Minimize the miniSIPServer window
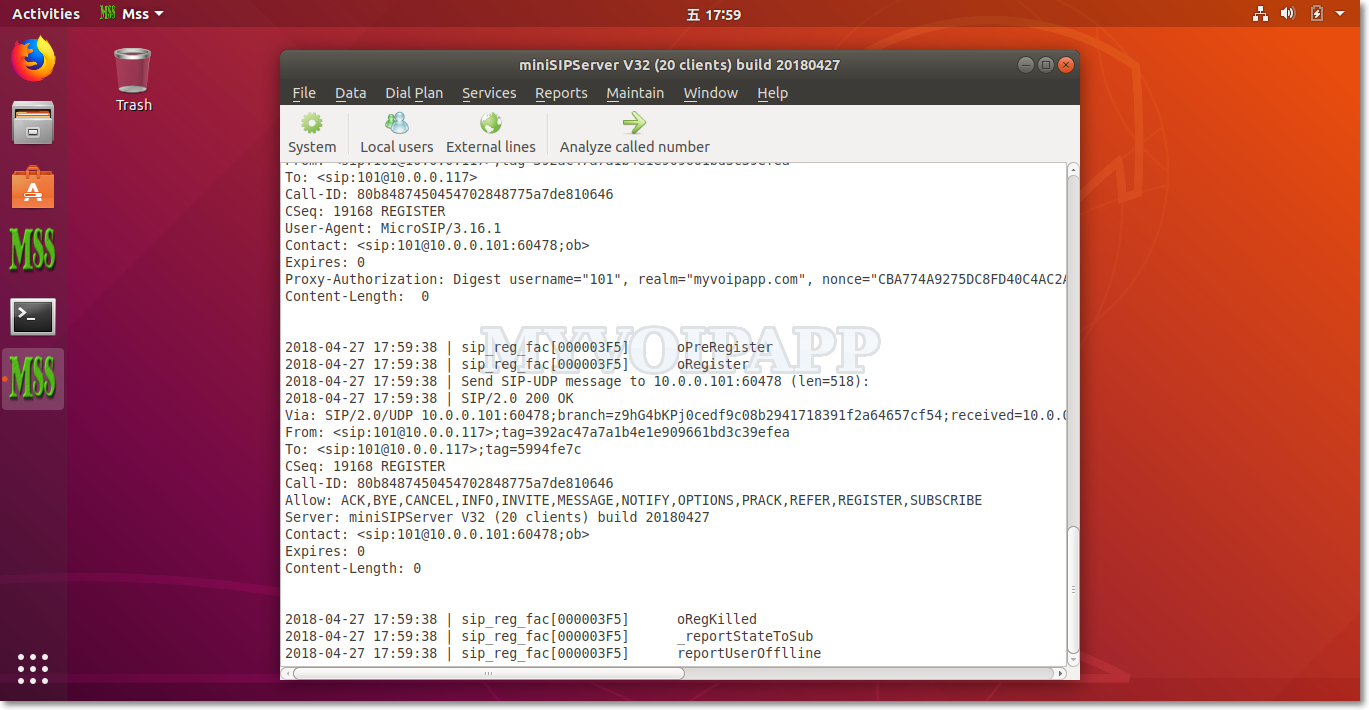This screenshot has width=1369, height=710. (x=1025, y=65)
